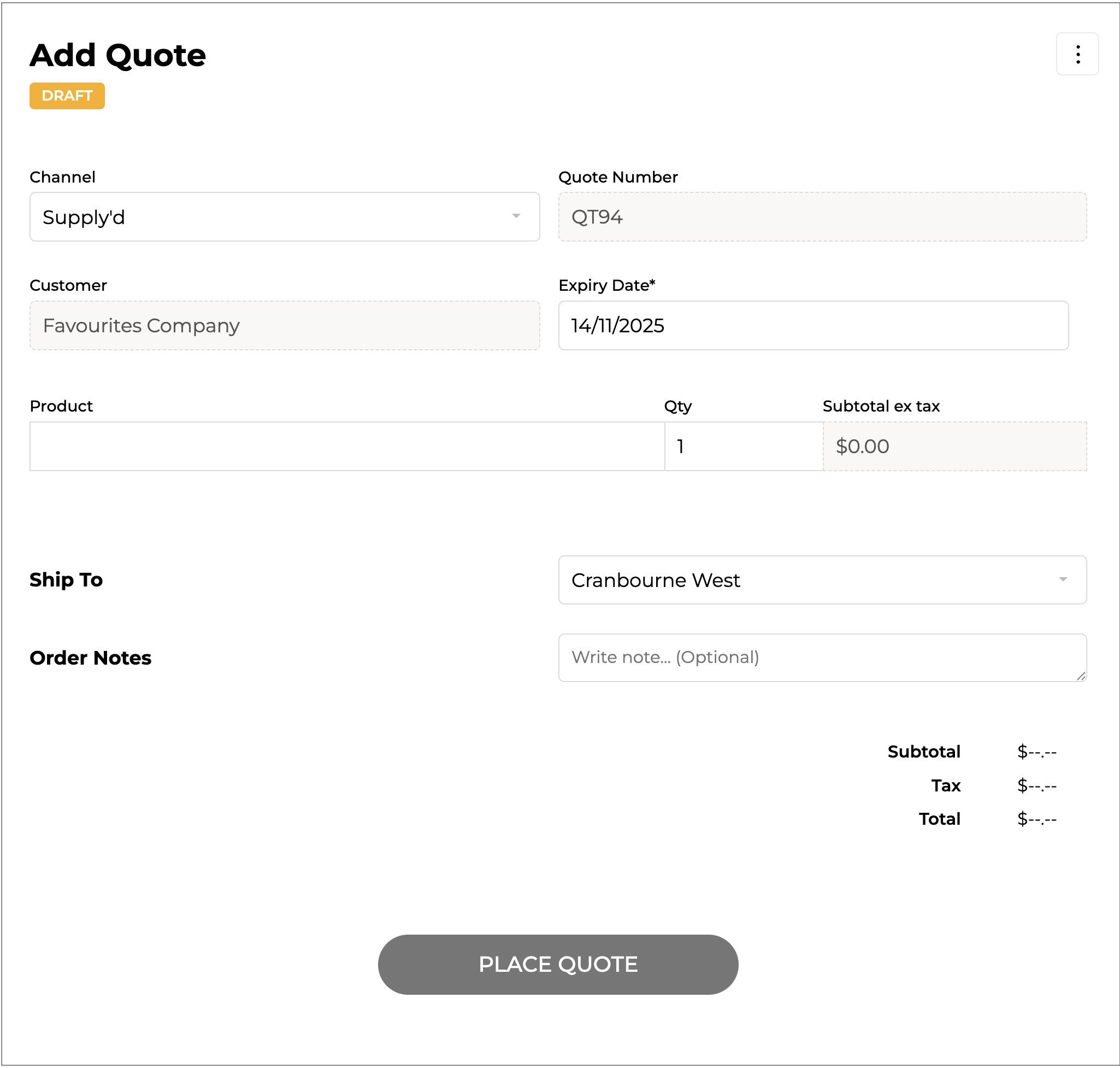Click the Favourites Company customer field
This screenshot has width=1120, height=1068.
[285, 326]
